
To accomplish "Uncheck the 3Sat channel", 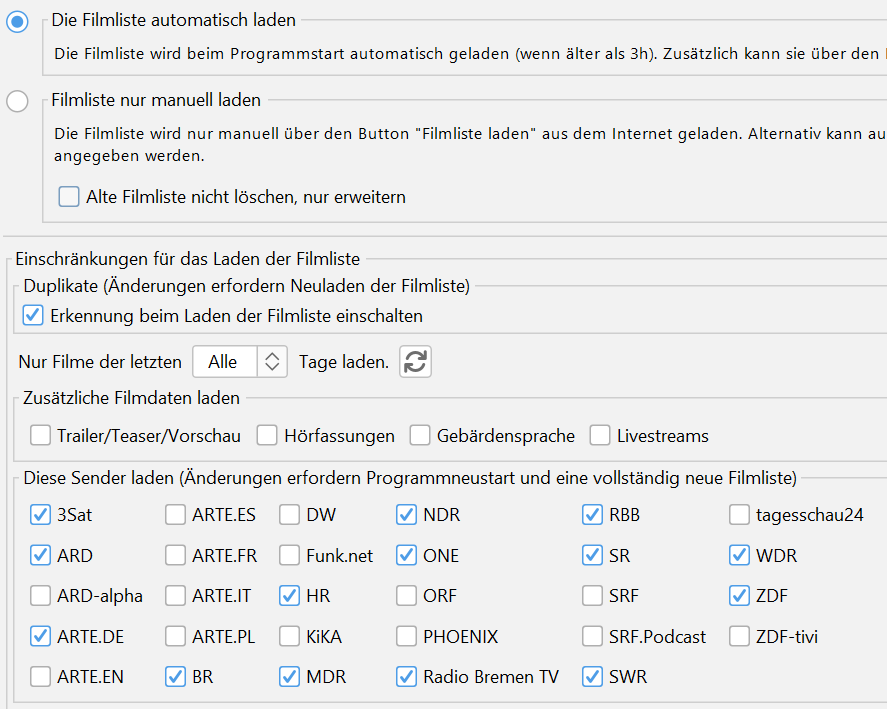I will tap(40, 516).
